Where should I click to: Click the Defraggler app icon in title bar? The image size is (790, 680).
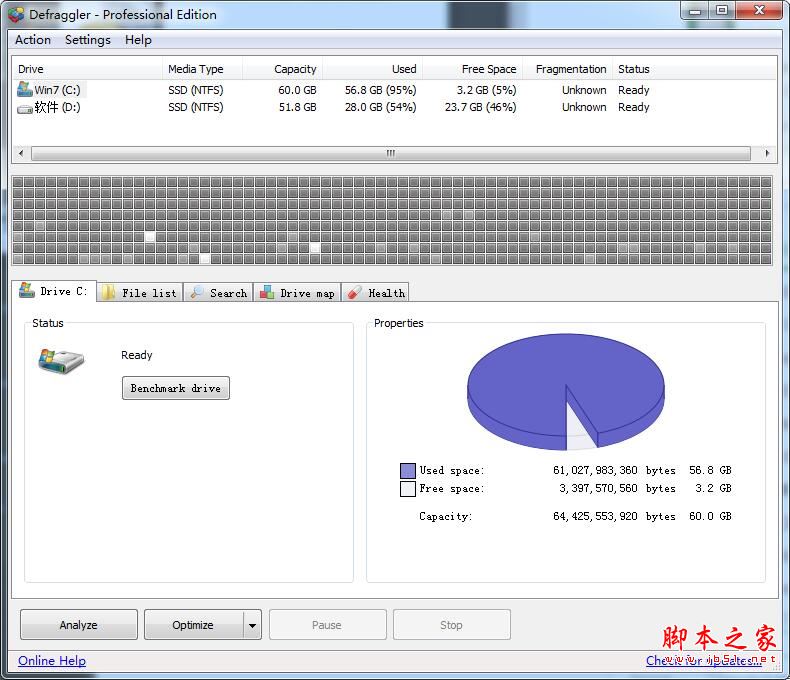click(16, 15)
